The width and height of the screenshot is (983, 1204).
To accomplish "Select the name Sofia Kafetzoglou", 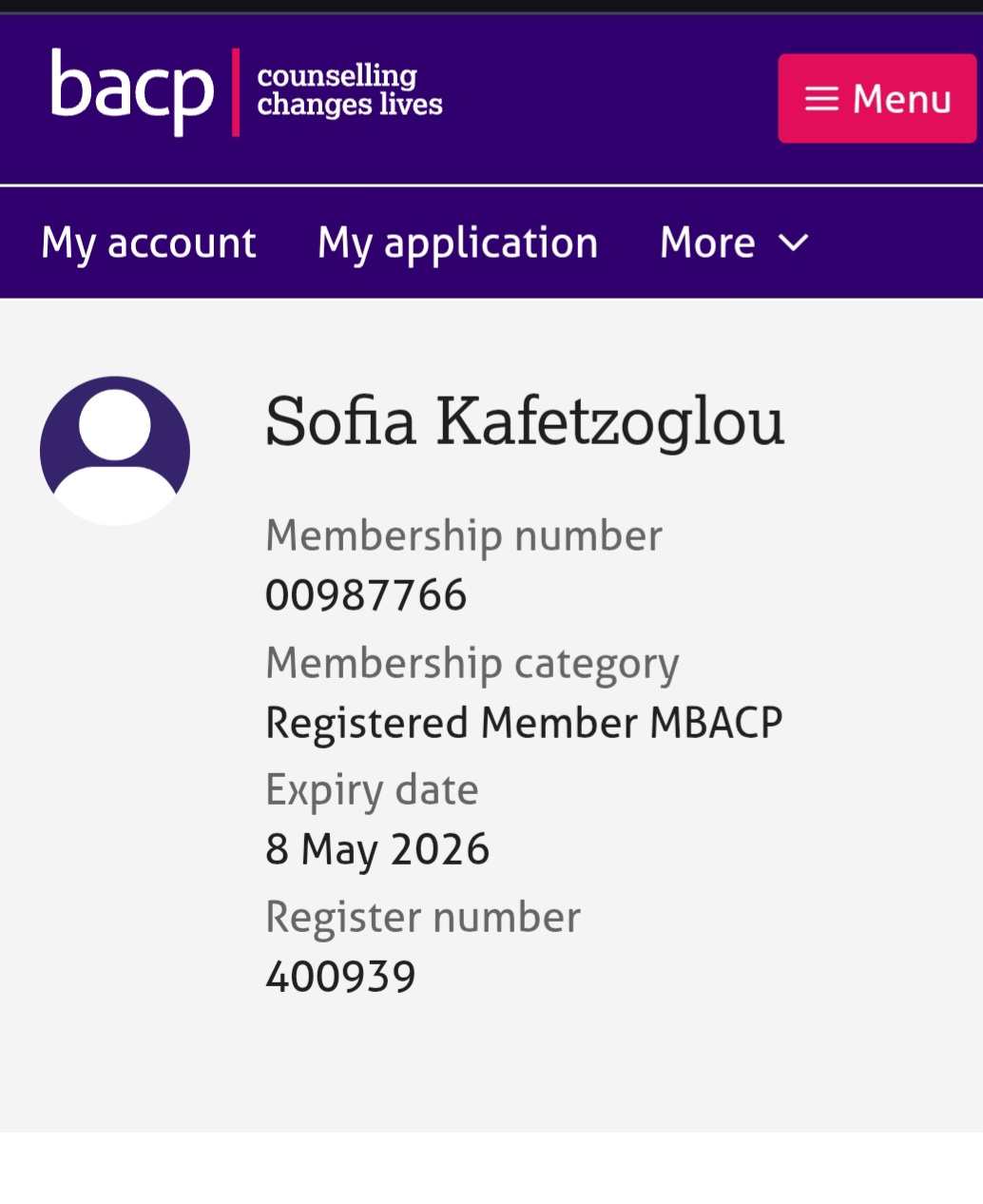I will [524, 420].
